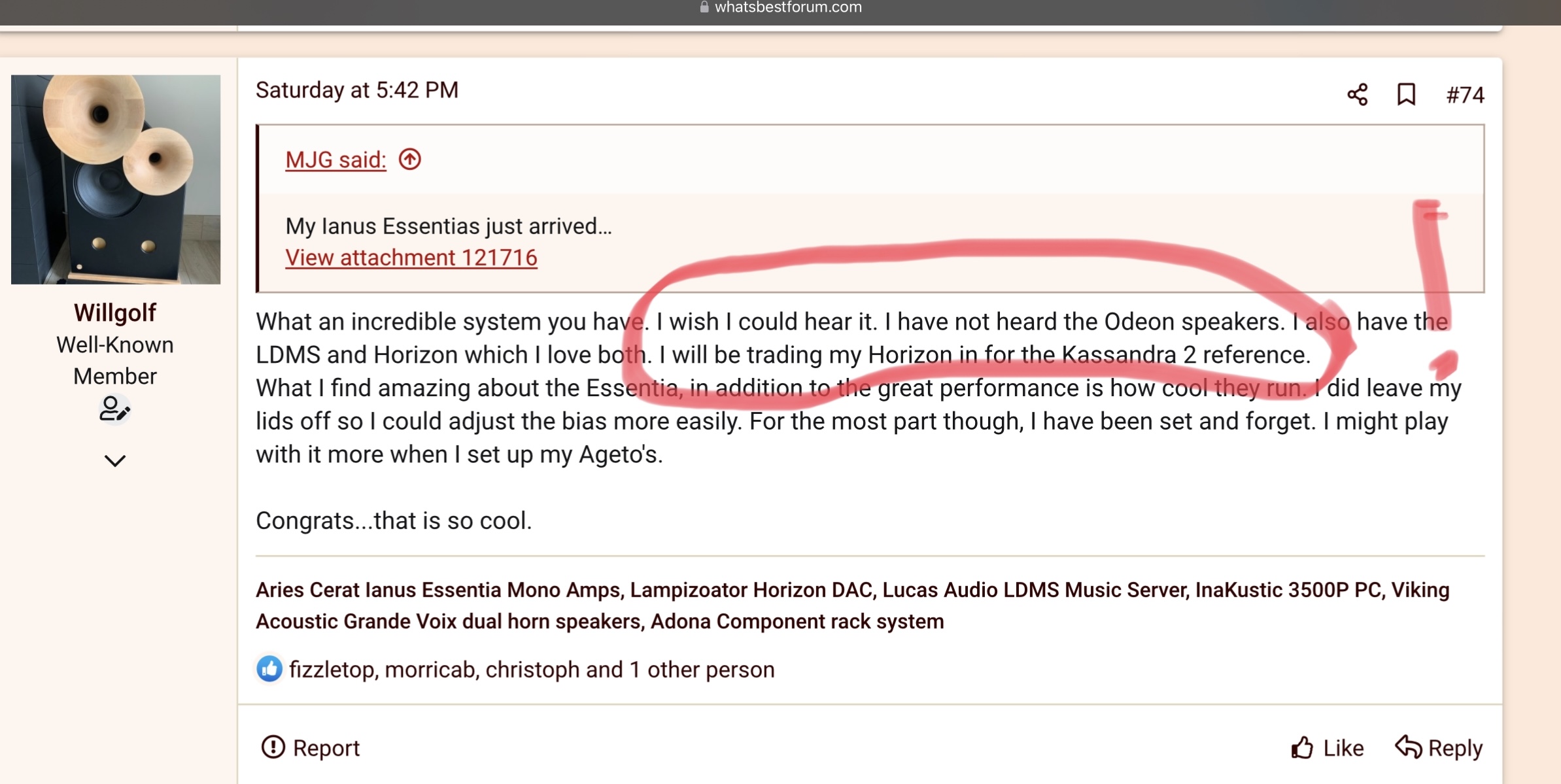This screenshot has height=784, width=1561.
Task: Click the post timestamp Saturday at 5:42 PM
Action: [x=356, y=90]
